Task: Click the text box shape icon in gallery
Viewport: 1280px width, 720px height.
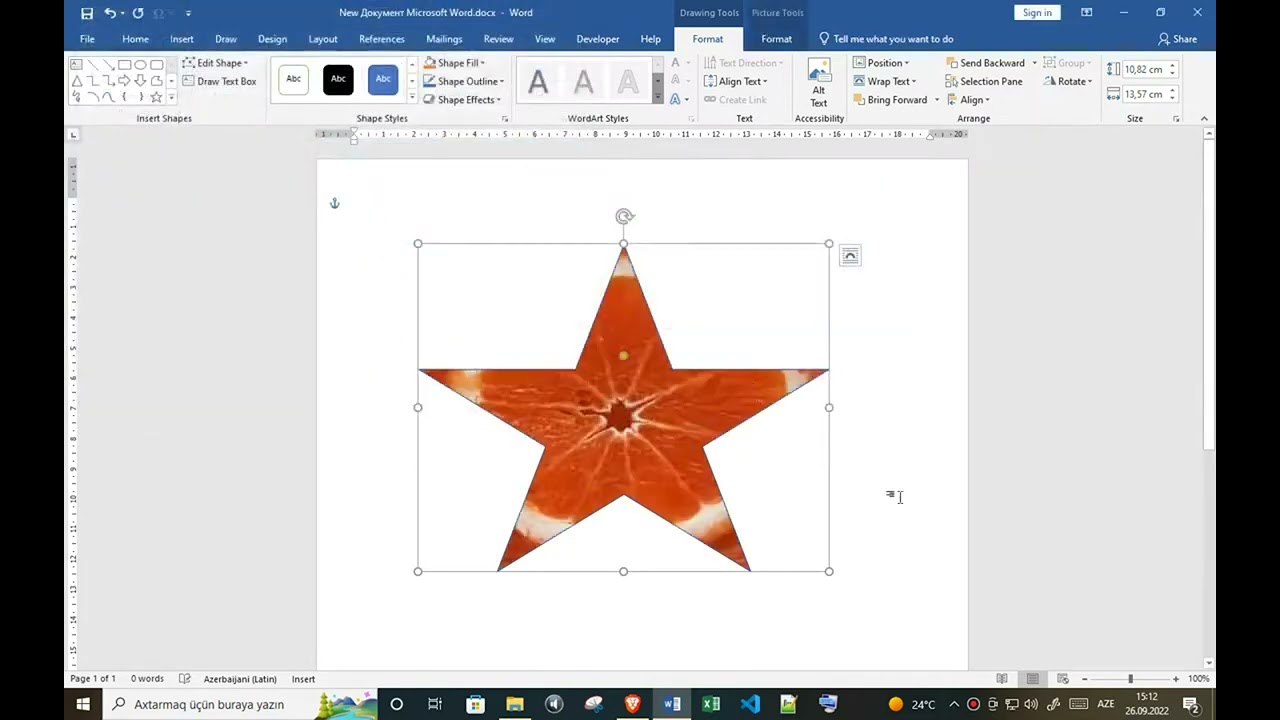Action: pyautogui.click(x=76, y=64)
